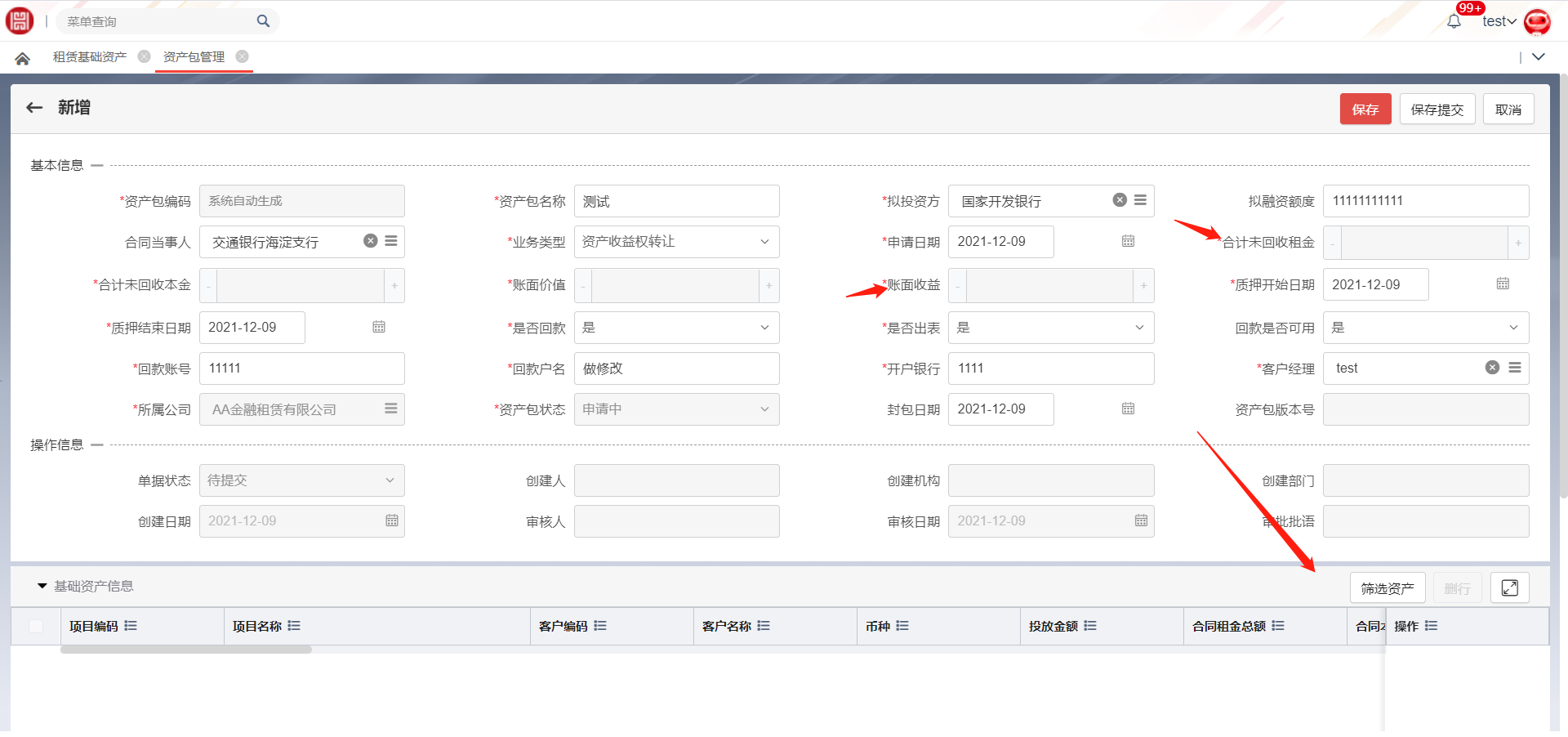Open the notification bell

point(1454,21)
